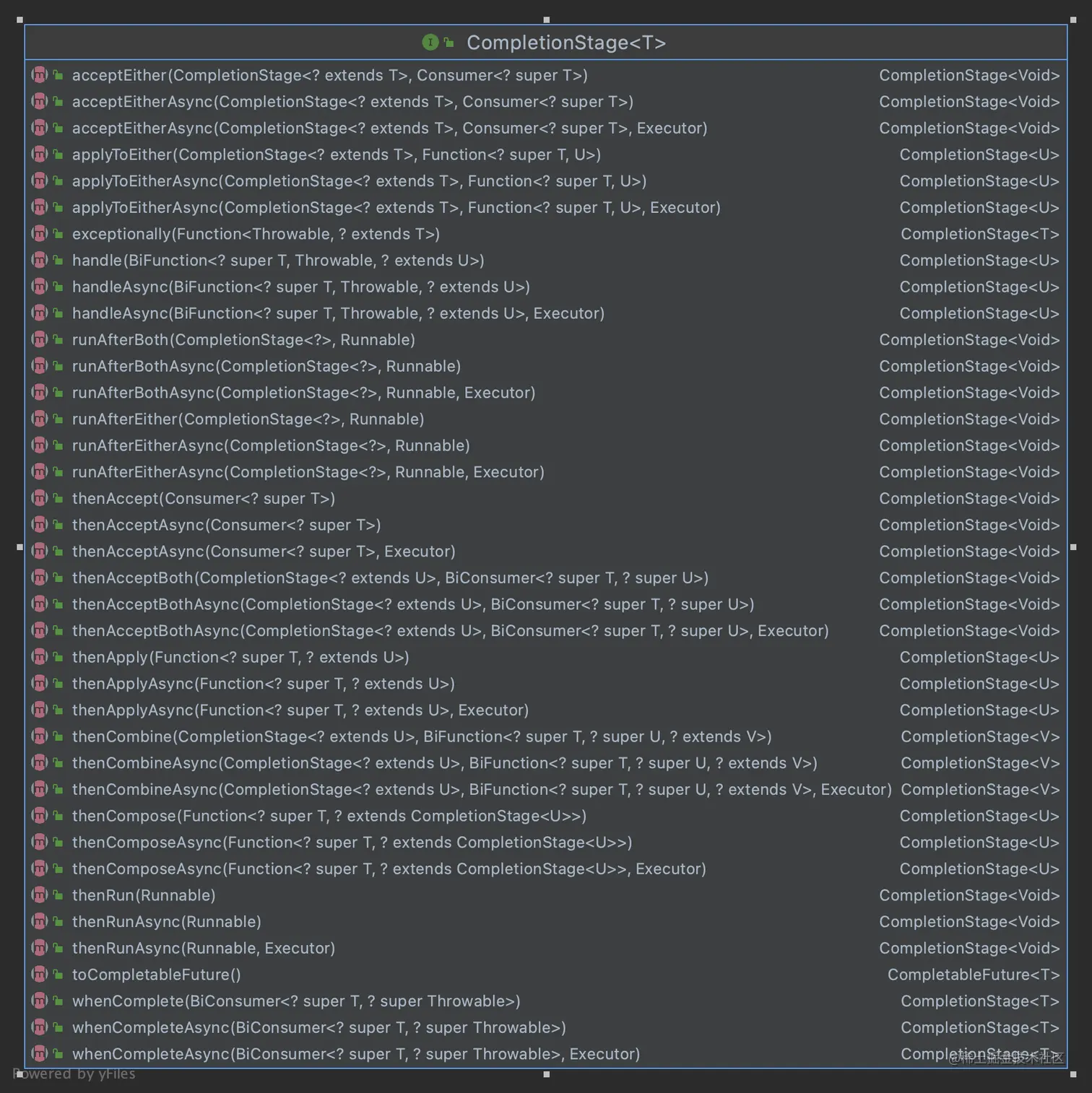The image size is (1092, 1093).
Task: Click CompletionStage<Void> return type of thenRun(Runnable)
Action: (969, 896)
